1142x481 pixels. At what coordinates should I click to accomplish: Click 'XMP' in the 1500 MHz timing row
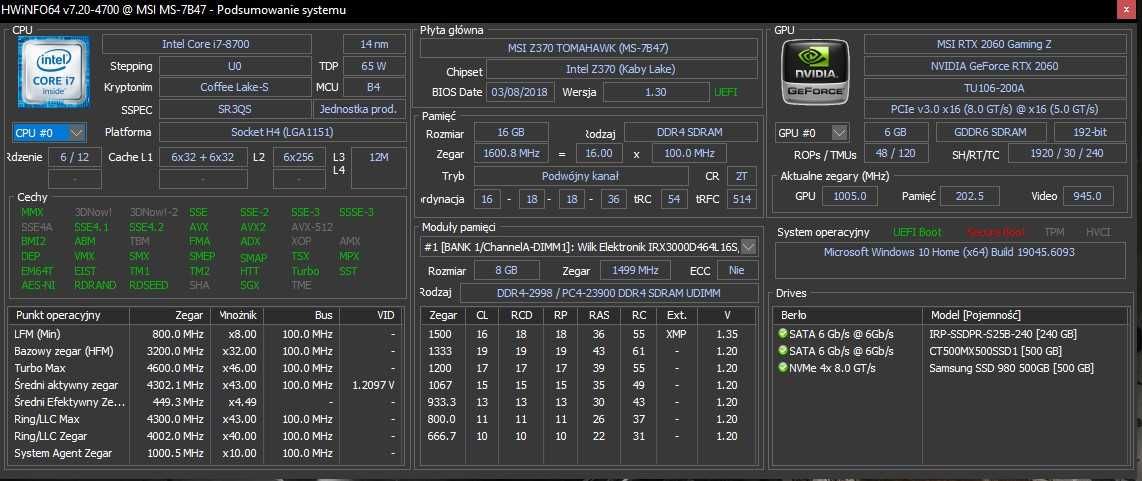pos(676,334)
